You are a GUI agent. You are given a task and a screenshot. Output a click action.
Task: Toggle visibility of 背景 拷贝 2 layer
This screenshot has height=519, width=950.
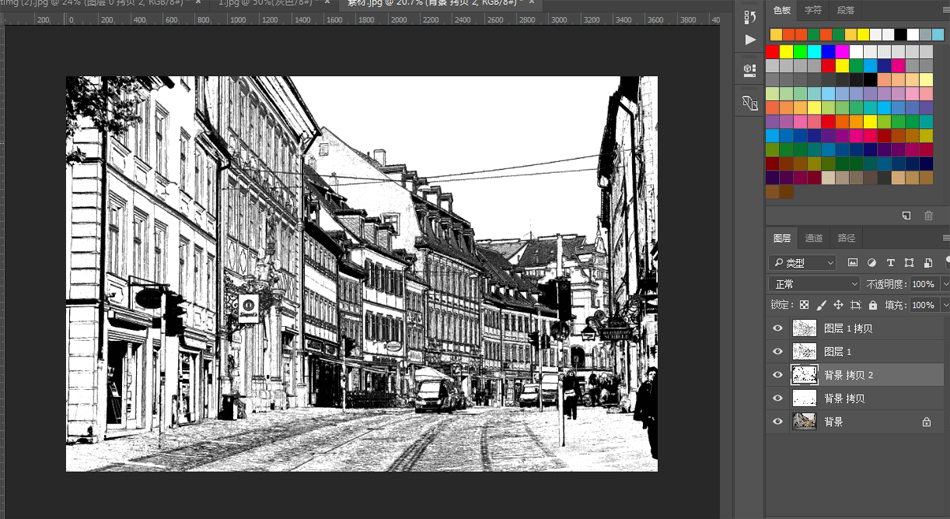778,375
